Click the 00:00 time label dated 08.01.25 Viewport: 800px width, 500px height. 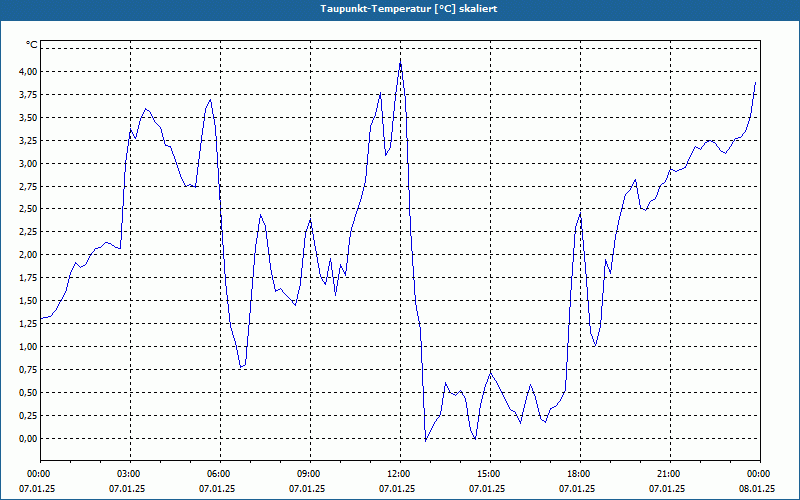[758, 474]
